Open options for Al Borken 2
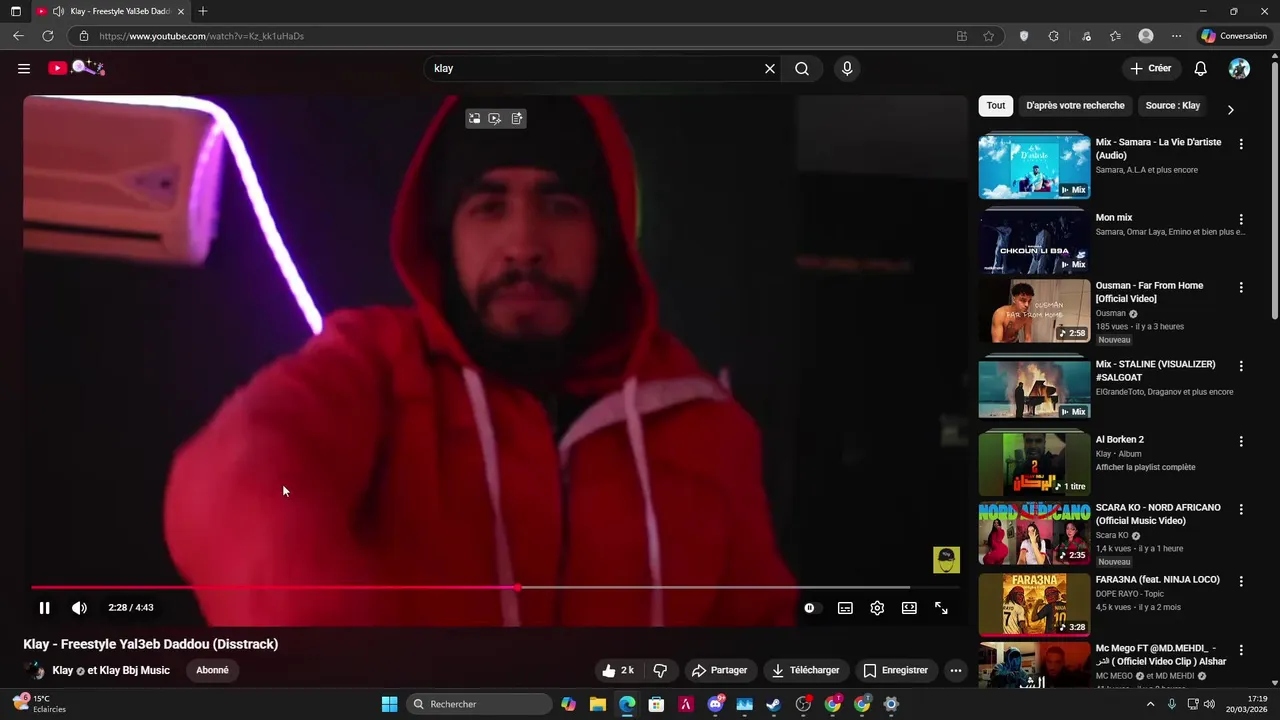Image resolution: width=1280 pixels, height=720 pixels. pyautogui.click(x=1241, y=441)
